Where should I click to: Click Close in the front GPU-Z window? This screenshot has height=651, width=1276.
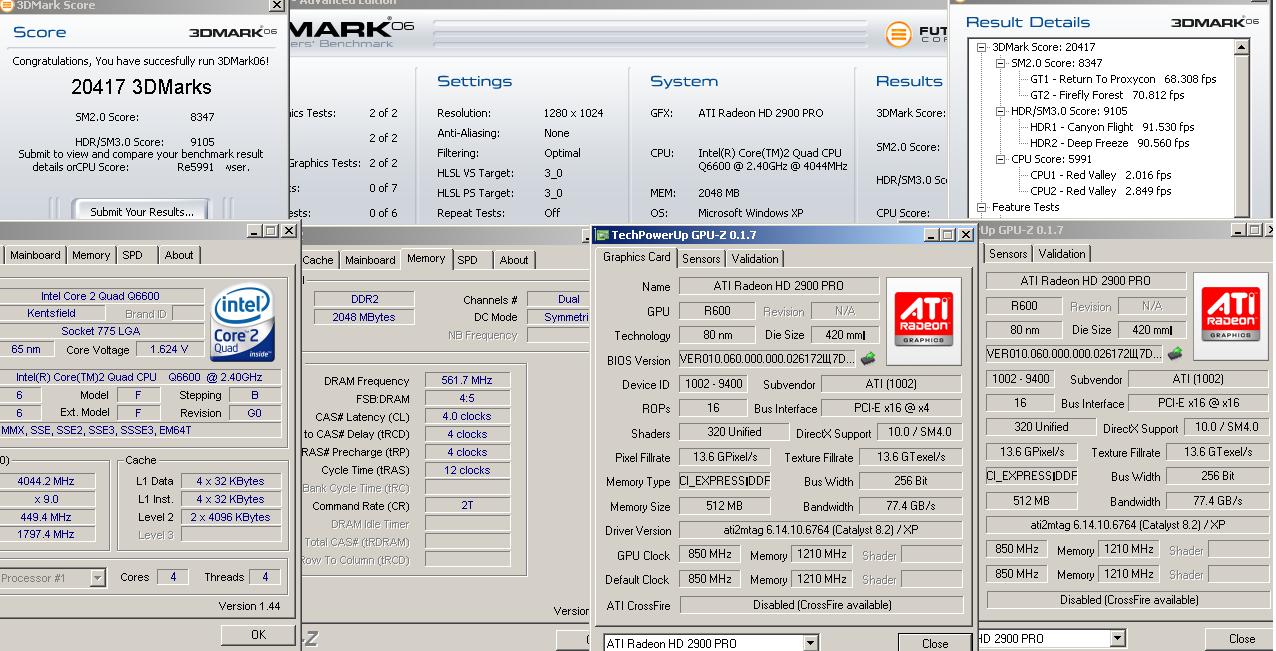pos(935,643)
